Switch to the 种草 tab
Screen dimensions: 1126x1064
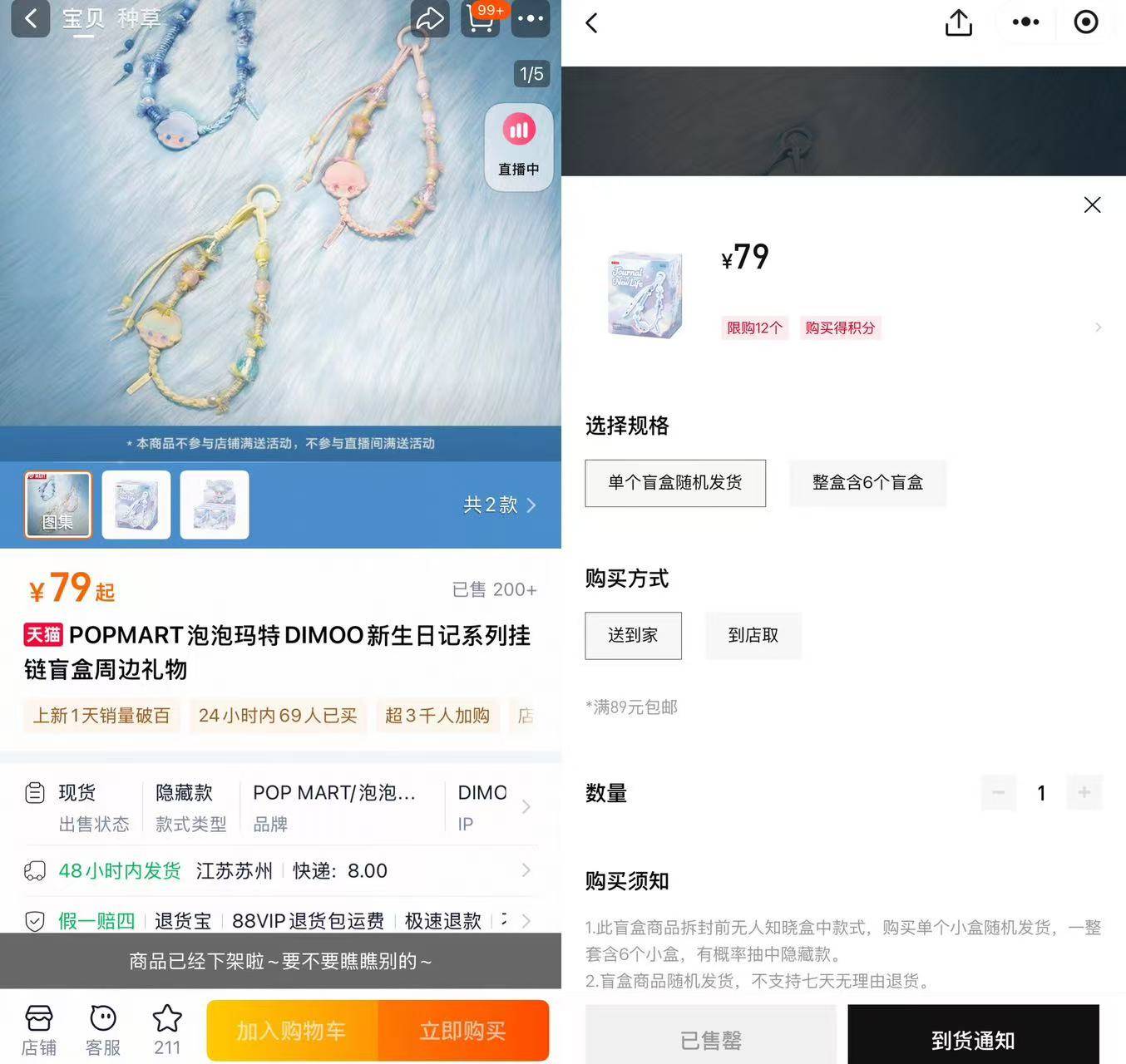pos(139,18)
